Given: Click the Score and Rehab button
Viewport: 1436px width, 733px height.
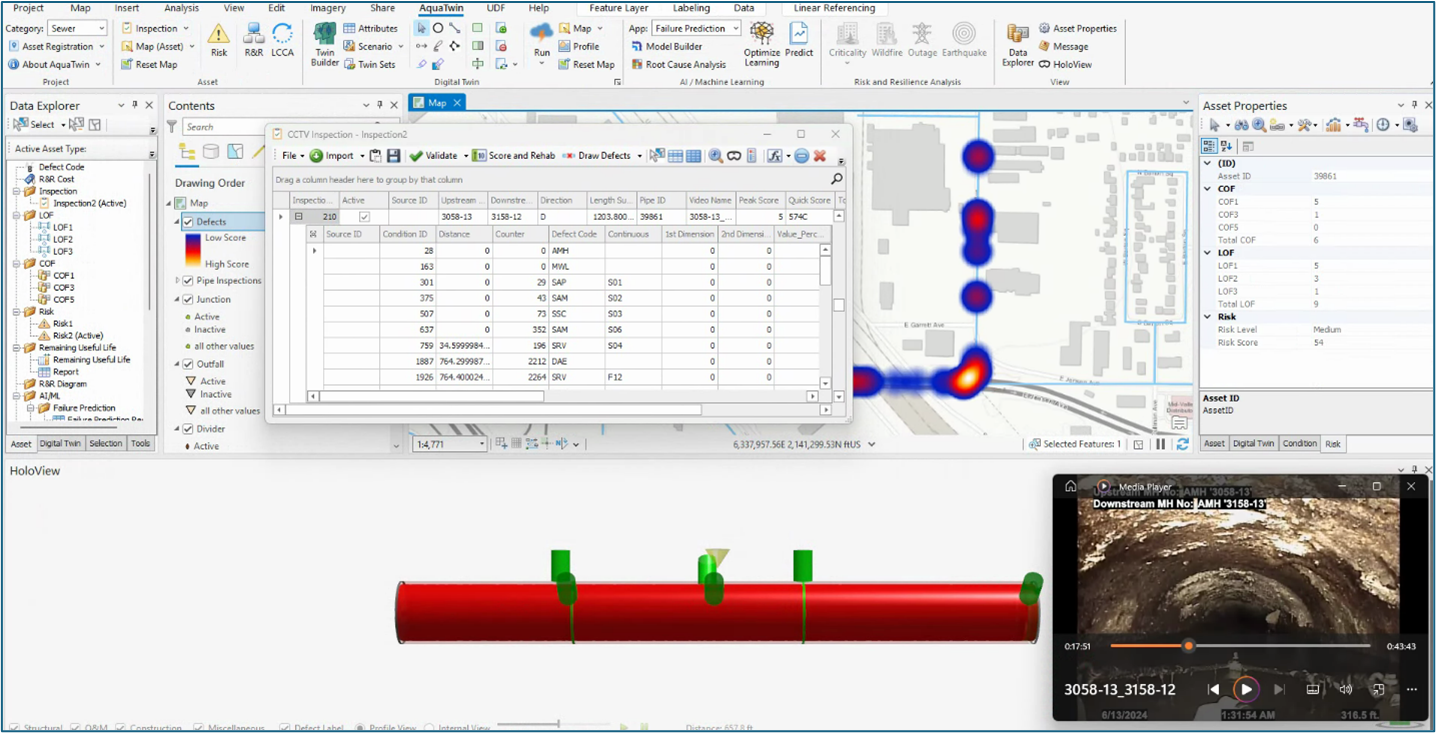Looking at the screenshot, I should click(514, 156).
